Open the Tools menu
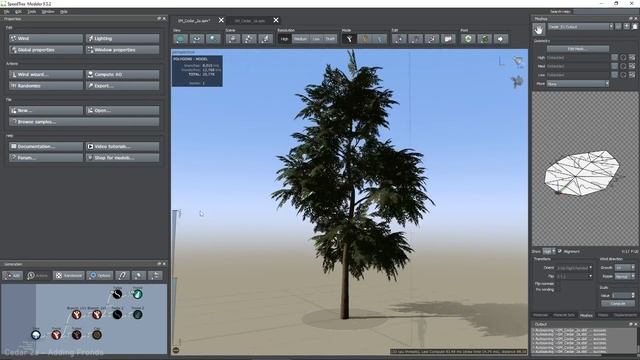 point(32,12)
